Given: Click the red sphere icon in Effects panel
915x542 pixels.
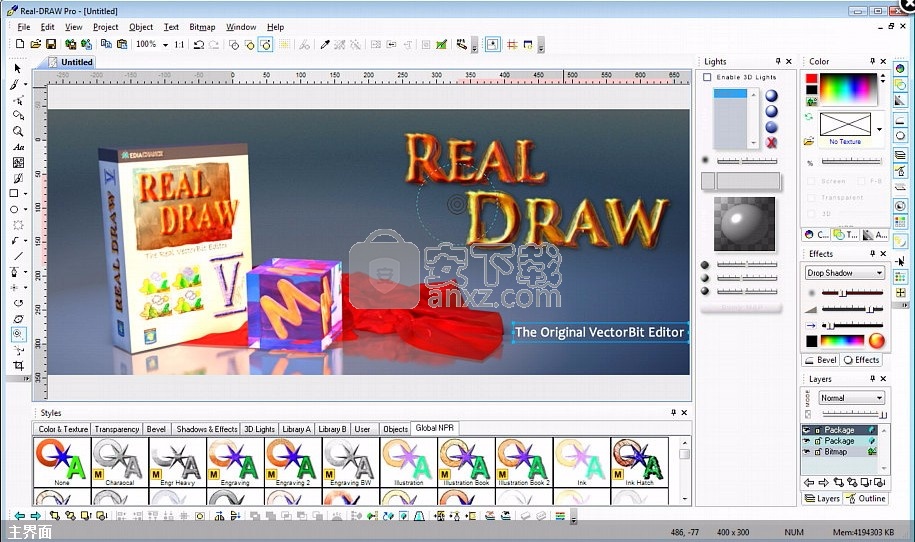Looking at the screenshot, I should point(876,341).
